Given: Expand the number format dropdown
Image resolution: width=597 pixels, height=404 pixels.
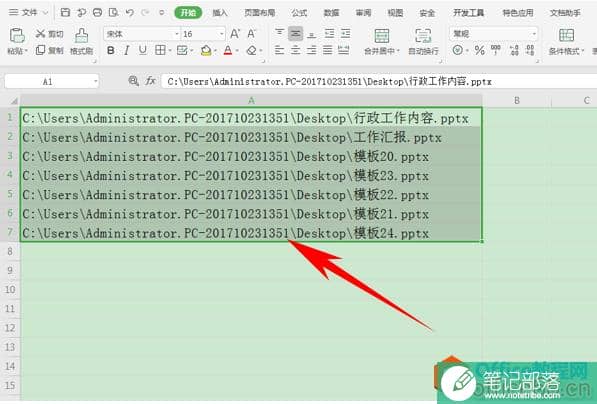Looking at the screenshot, I should click(534, 34).
